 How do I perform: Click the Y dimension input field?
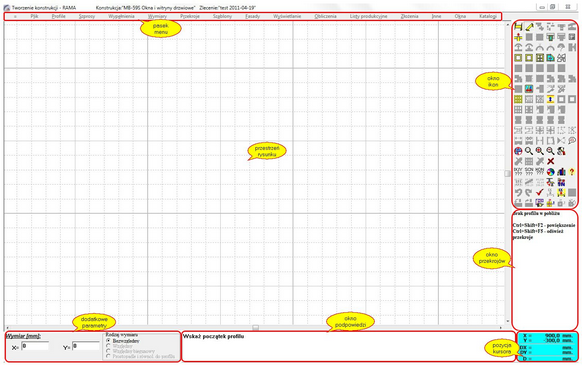tap(86, 346)
